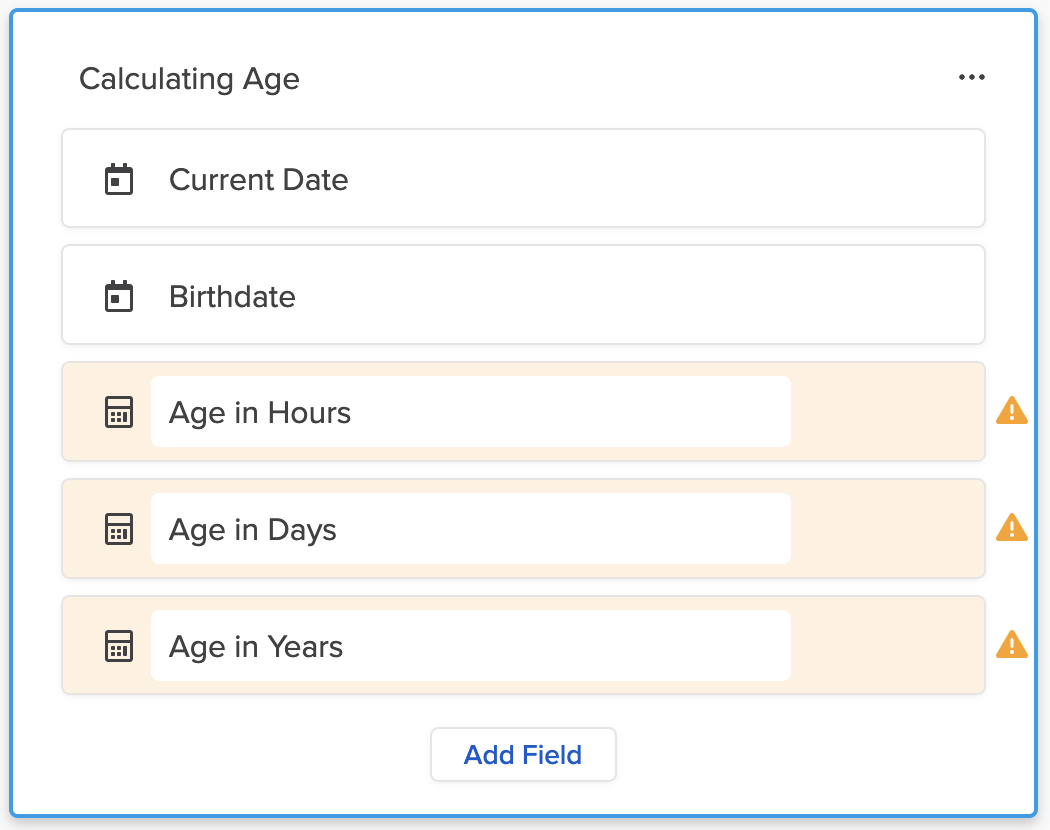Click the warning icon next to Age in Days
This screenshot has height=830, width=1050.
point(1011,528)
